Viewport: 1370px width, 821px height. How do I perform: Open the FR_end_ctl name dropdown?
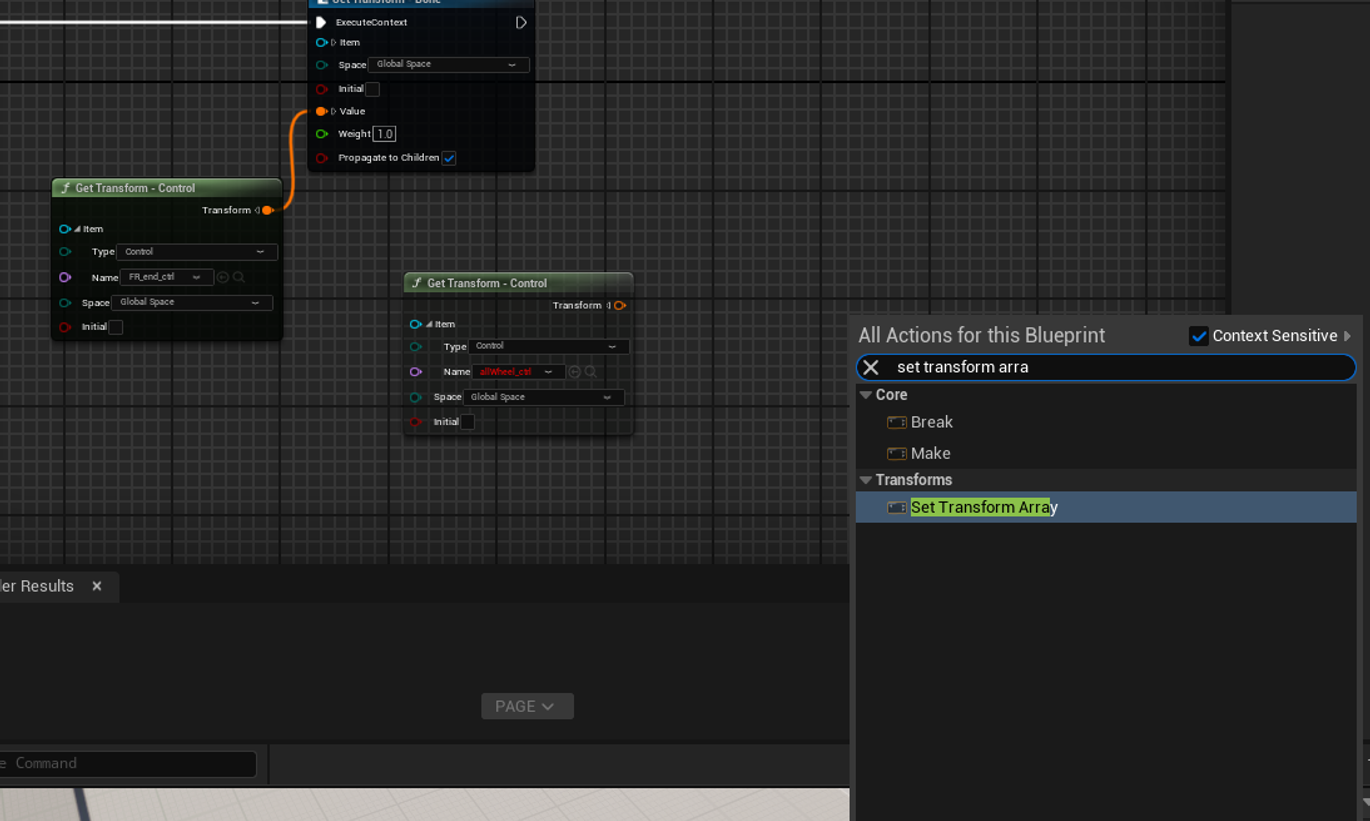click(x=167, y=277)
